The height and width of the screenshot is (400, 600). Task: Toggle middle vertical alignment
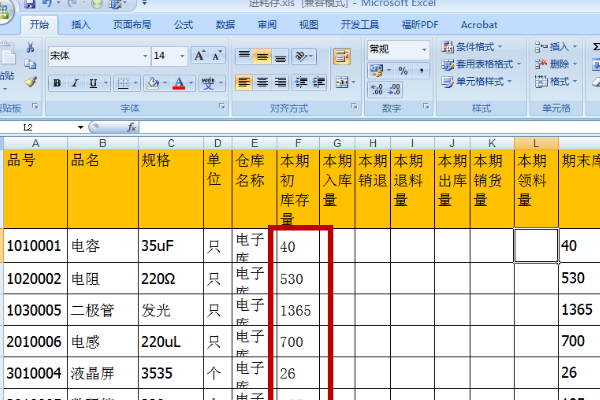(x=262, y=57)
